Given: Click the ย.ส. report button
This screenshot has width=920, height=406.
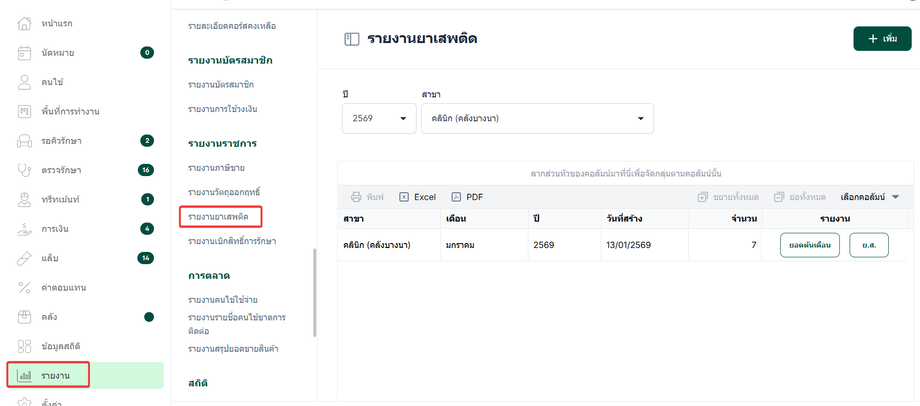Looking at the screenshot, I should (x=868, y=244).
